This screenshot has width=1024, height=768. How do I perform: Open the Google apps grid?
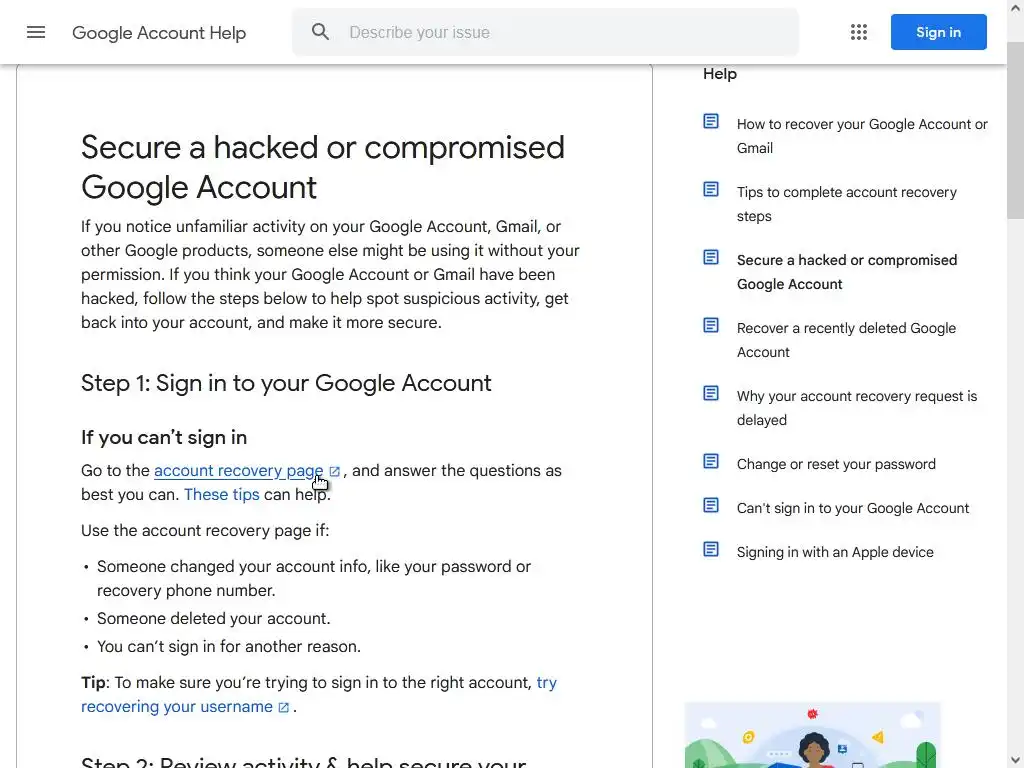coord(859,32)
